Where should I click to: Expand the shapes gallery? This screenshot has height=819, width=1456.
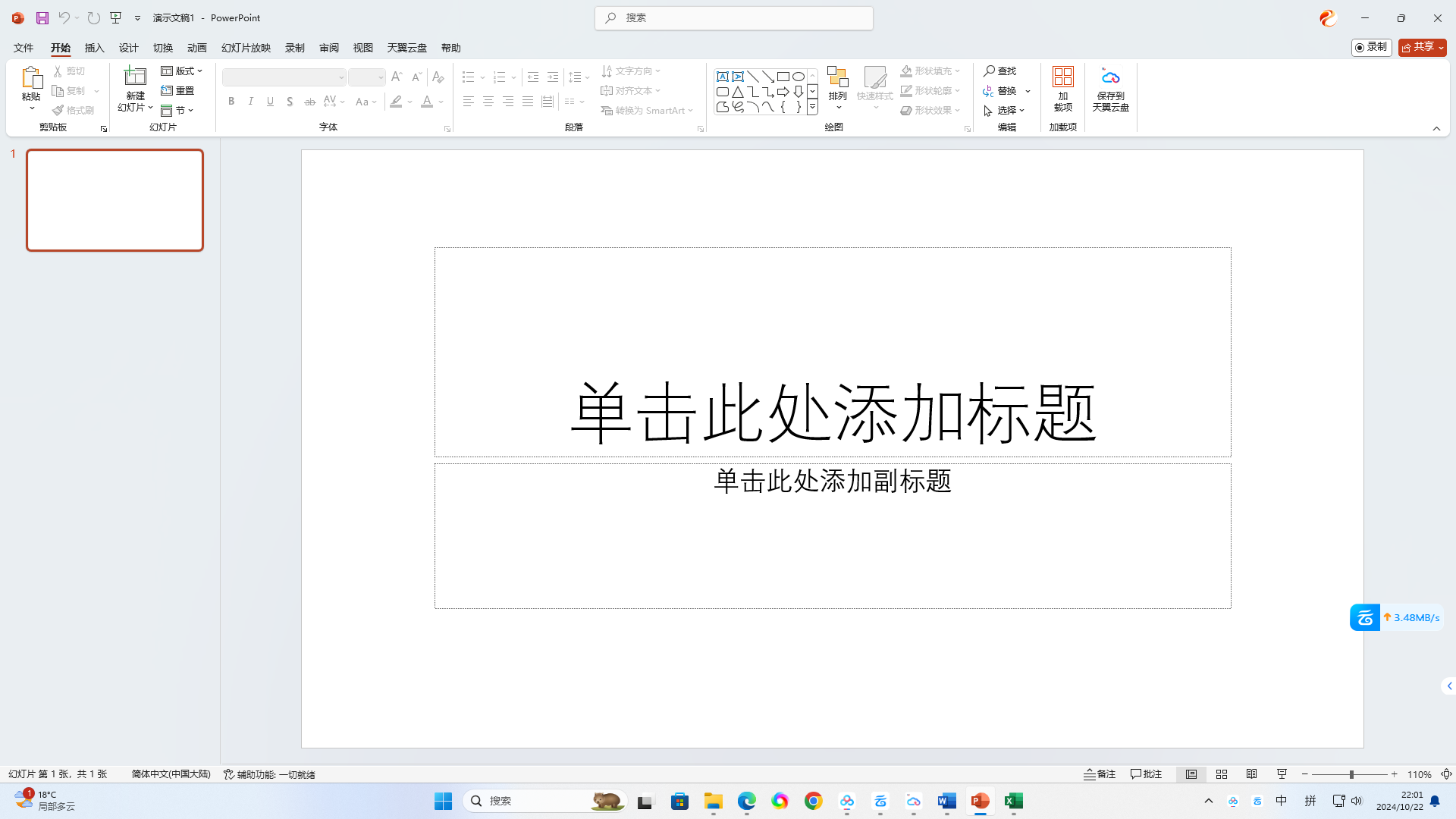(x=811, y=107)
